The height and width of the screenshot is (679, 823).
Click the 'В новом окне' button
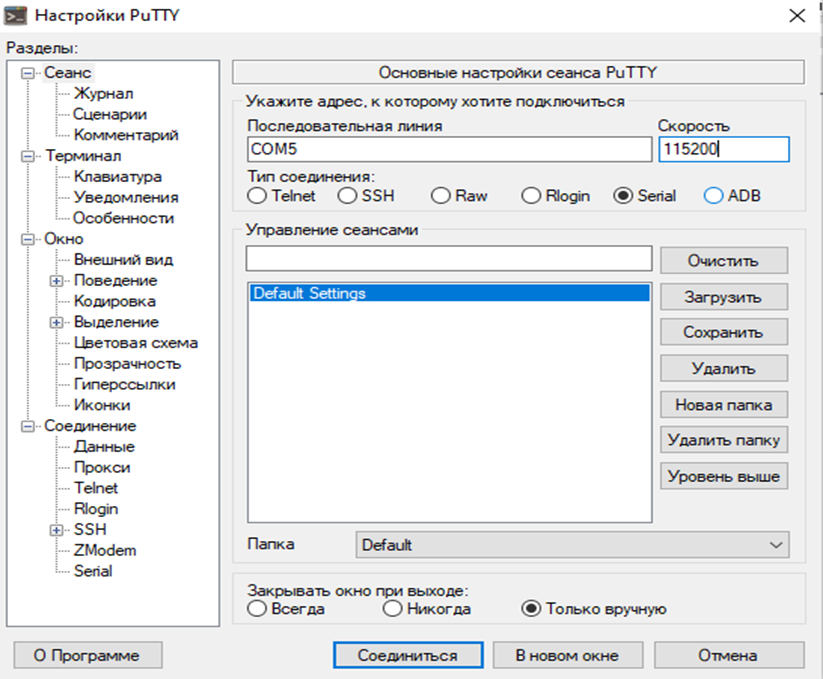567,655
